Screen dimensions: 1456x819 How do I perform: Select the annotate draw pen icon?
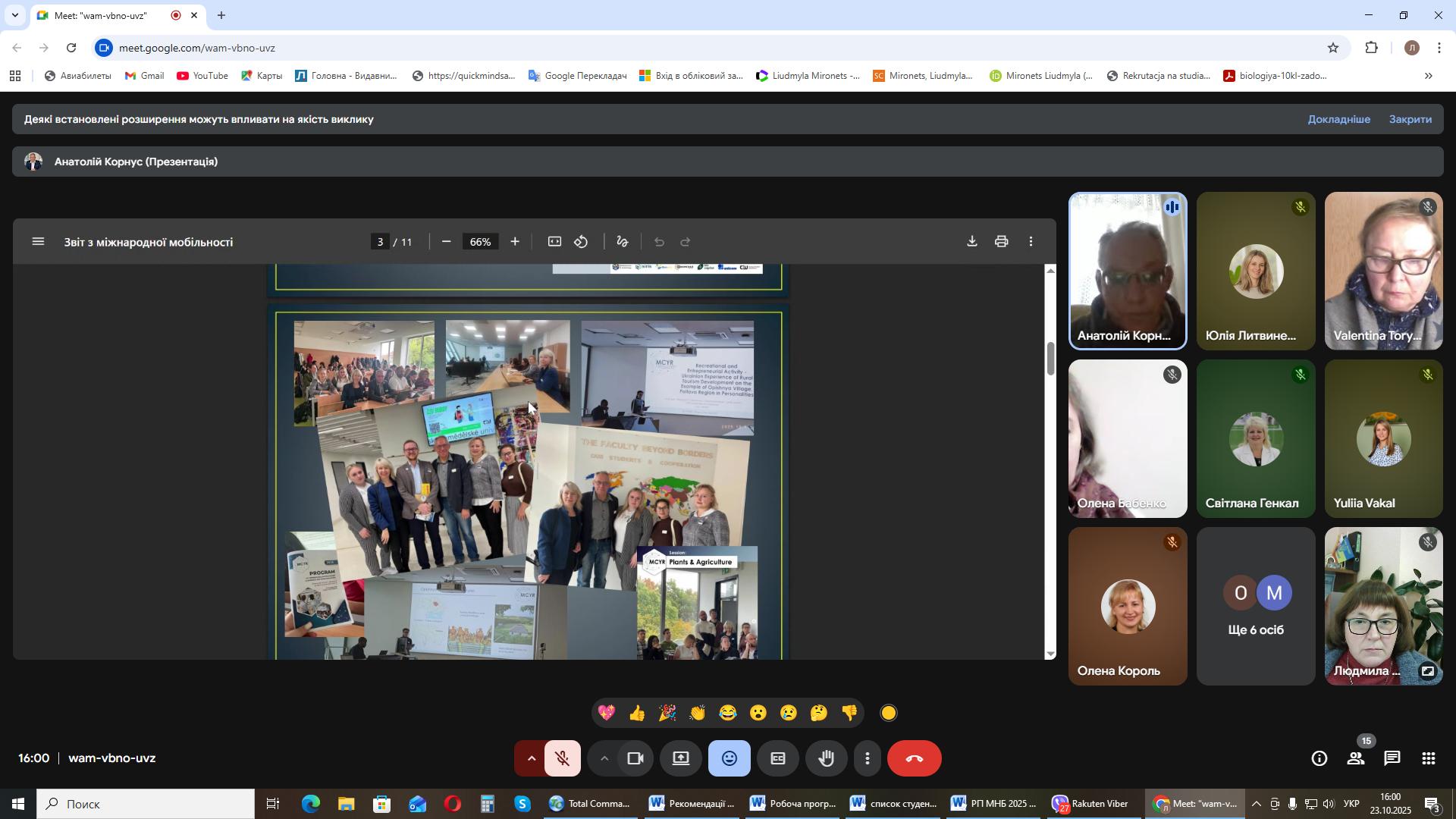pyautogui.click(x=623, y=242)
